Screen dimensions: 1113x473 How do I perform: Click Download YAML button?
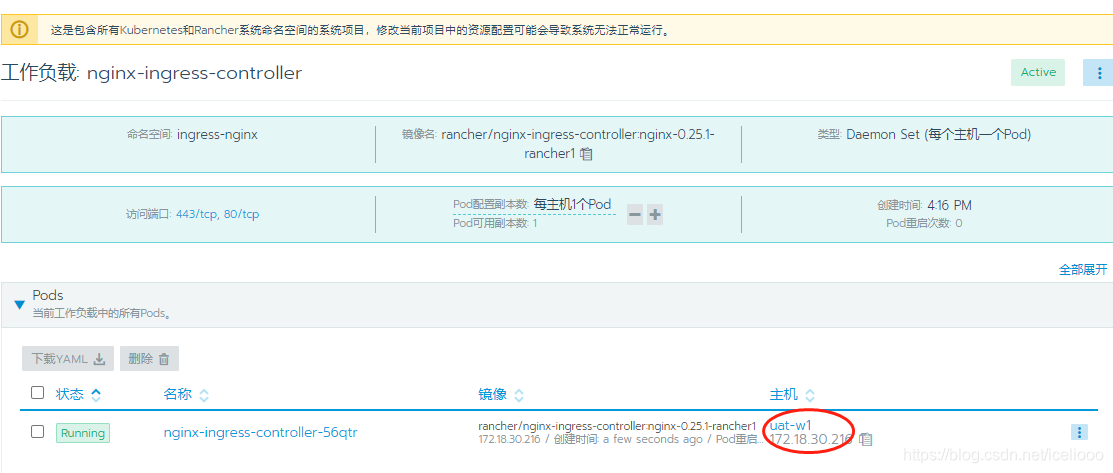[68, 359]
